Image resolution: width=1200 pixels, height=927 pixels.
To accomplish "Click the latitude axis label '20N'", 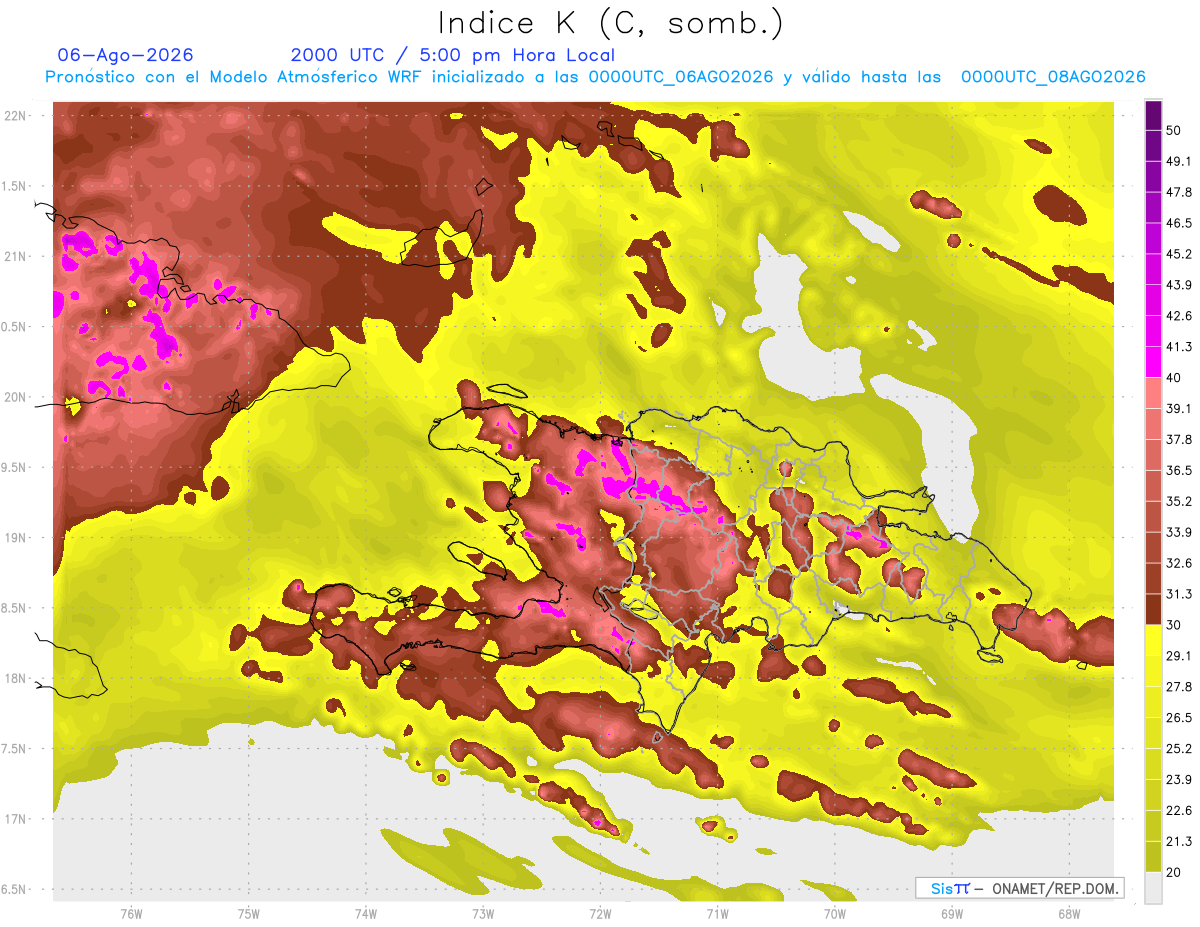I will [x=17, y=397].
